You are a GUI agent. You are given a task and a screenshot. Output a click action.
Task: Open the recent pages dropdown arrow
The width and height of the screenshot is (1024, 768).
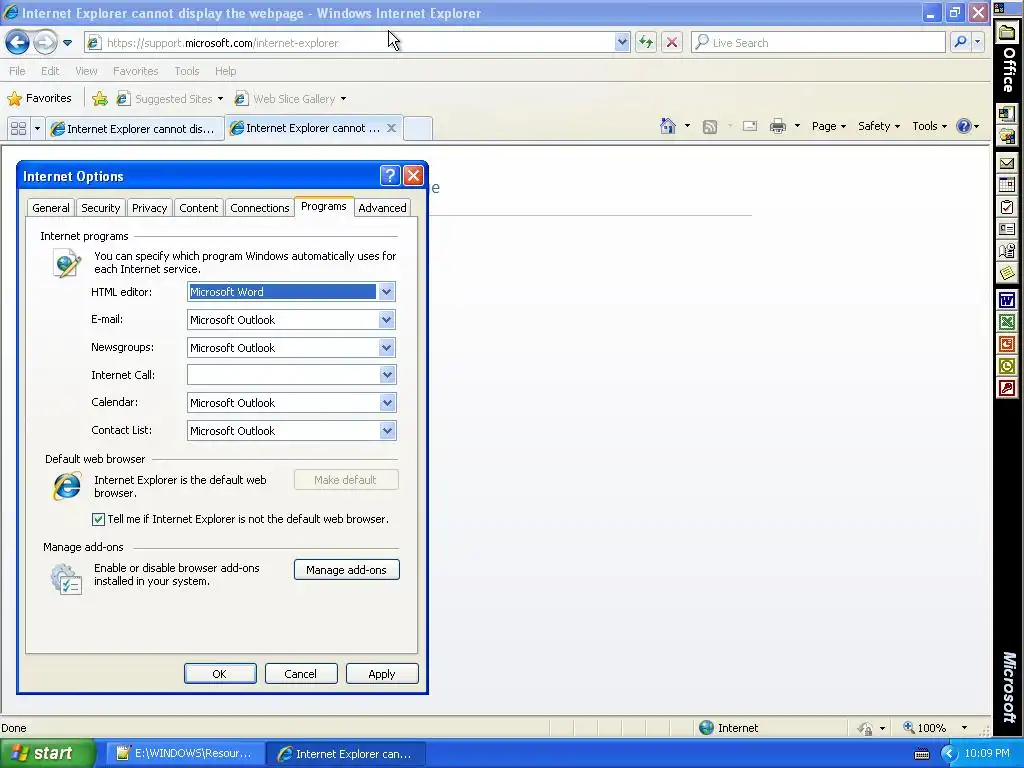pyautogui.click(x=67, y=43)
